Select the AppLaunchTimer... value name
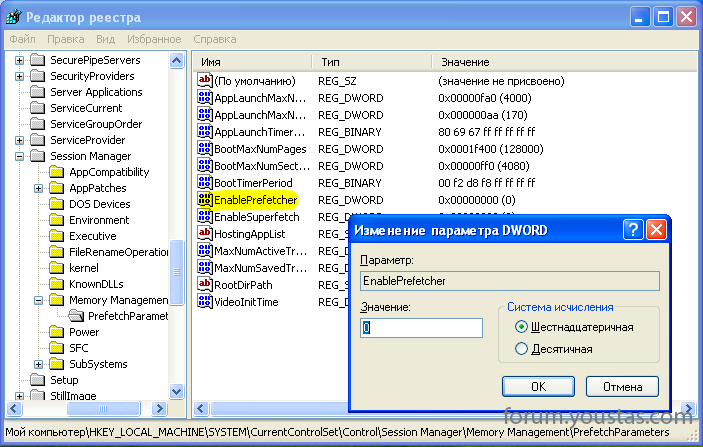The height and width of the screenshot is (447, 703). coord(260,132)
